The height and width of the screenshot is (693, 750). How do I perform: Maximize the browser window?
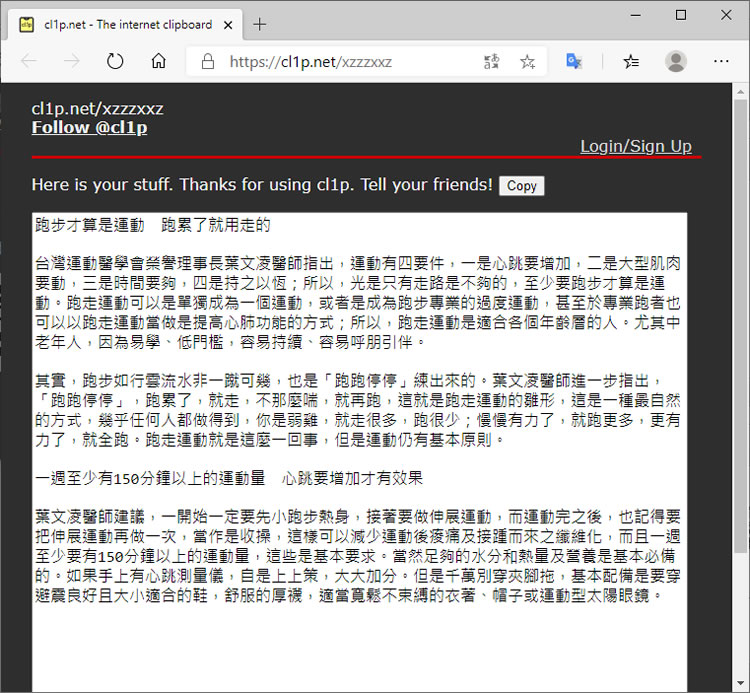click(x=681, y=15)
